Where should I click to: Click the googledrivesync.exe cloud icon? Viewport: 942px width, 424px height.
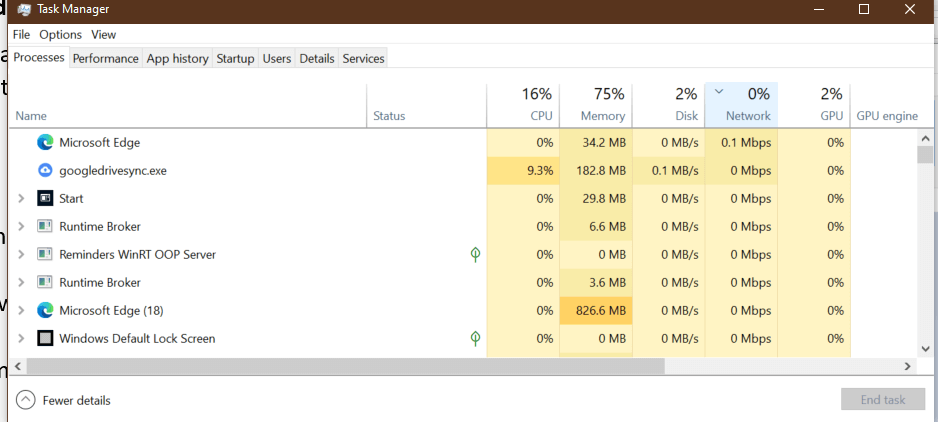coord(45,171)
